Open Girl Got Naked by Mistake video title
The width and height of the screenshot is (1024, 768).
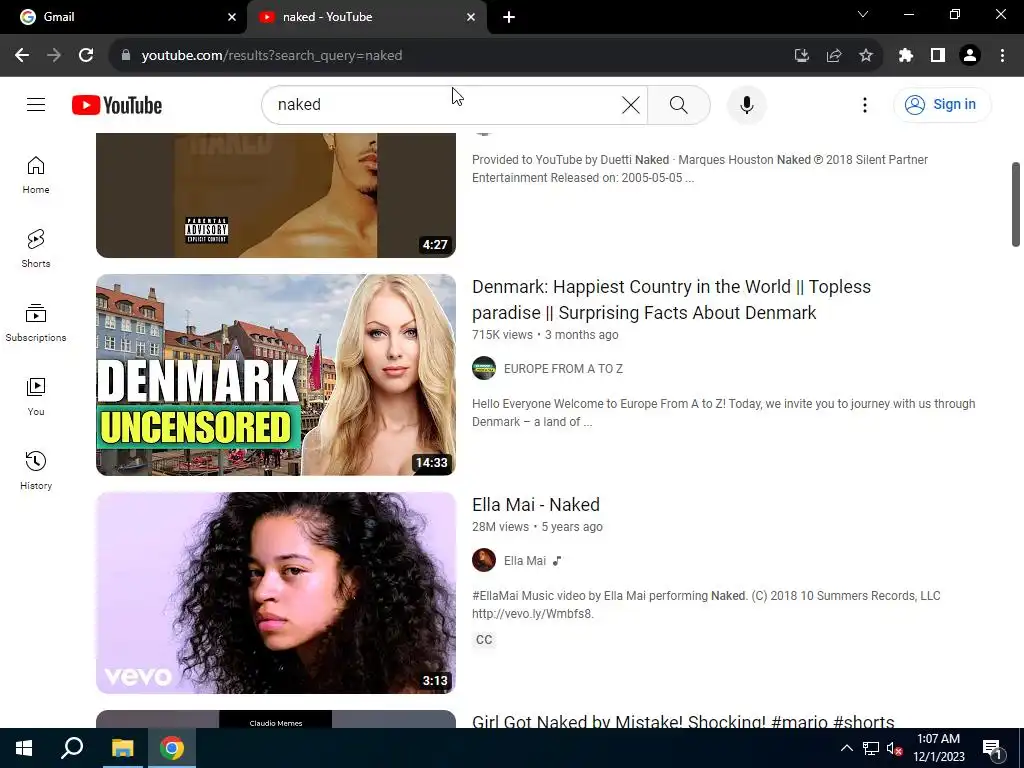[683, 721]
